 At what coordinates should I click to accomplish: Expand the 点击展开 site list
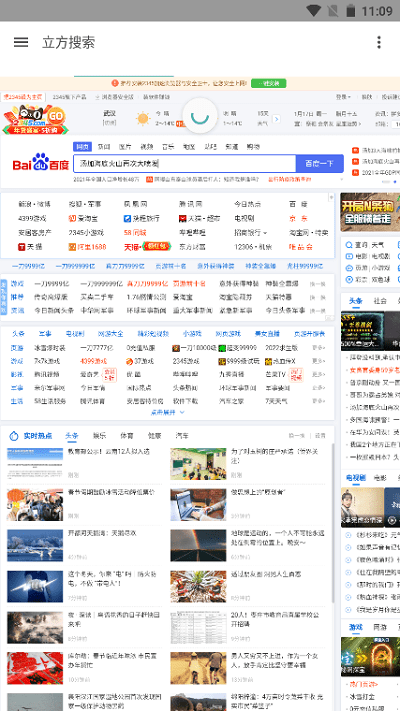click(167, 412)
